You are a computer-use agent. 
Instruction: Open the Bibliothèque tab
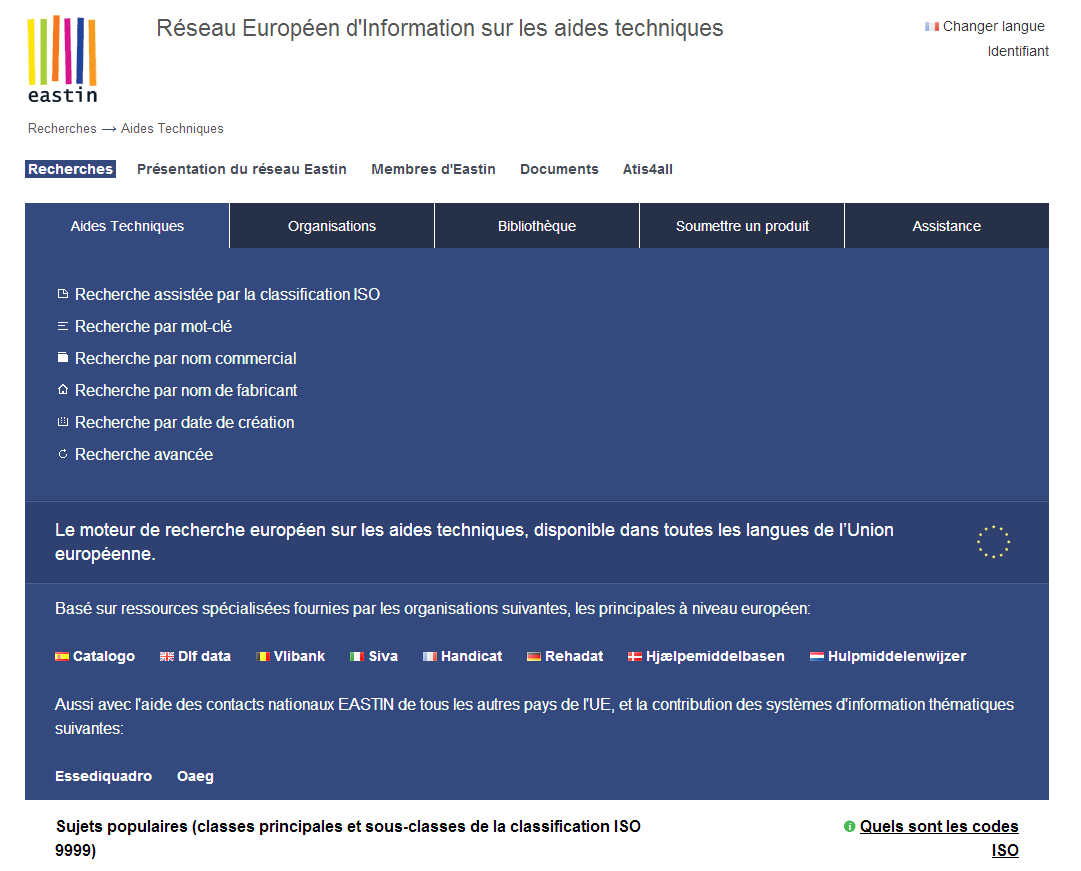(x=537, y=226)
